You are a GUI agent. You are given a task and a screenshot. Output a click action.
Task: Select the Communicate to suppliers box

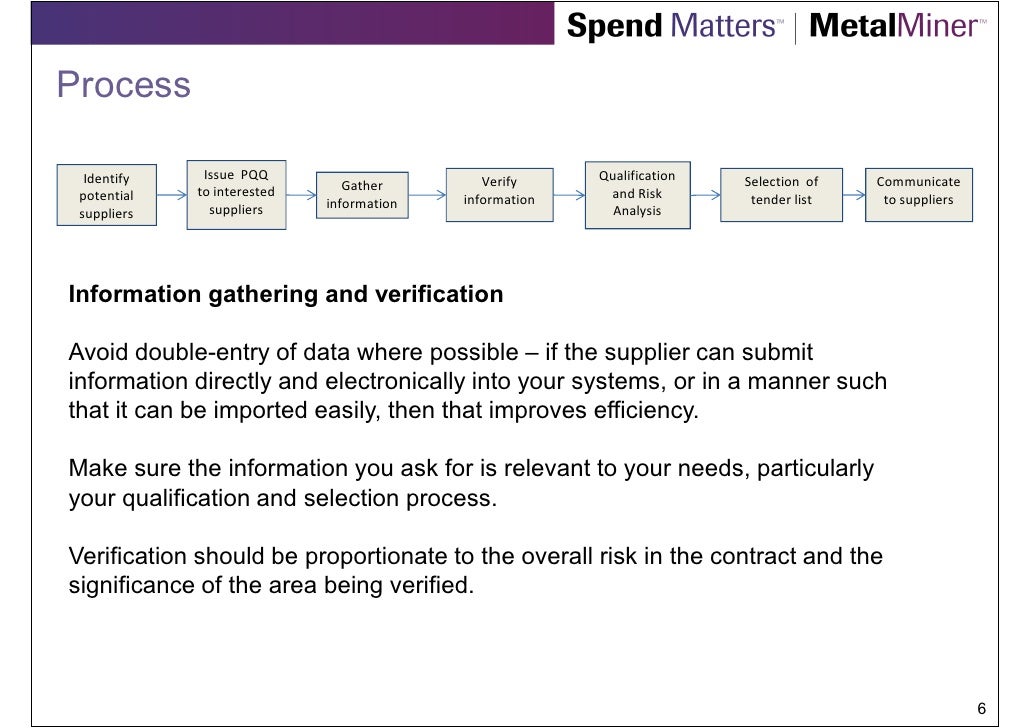point(918,194)
